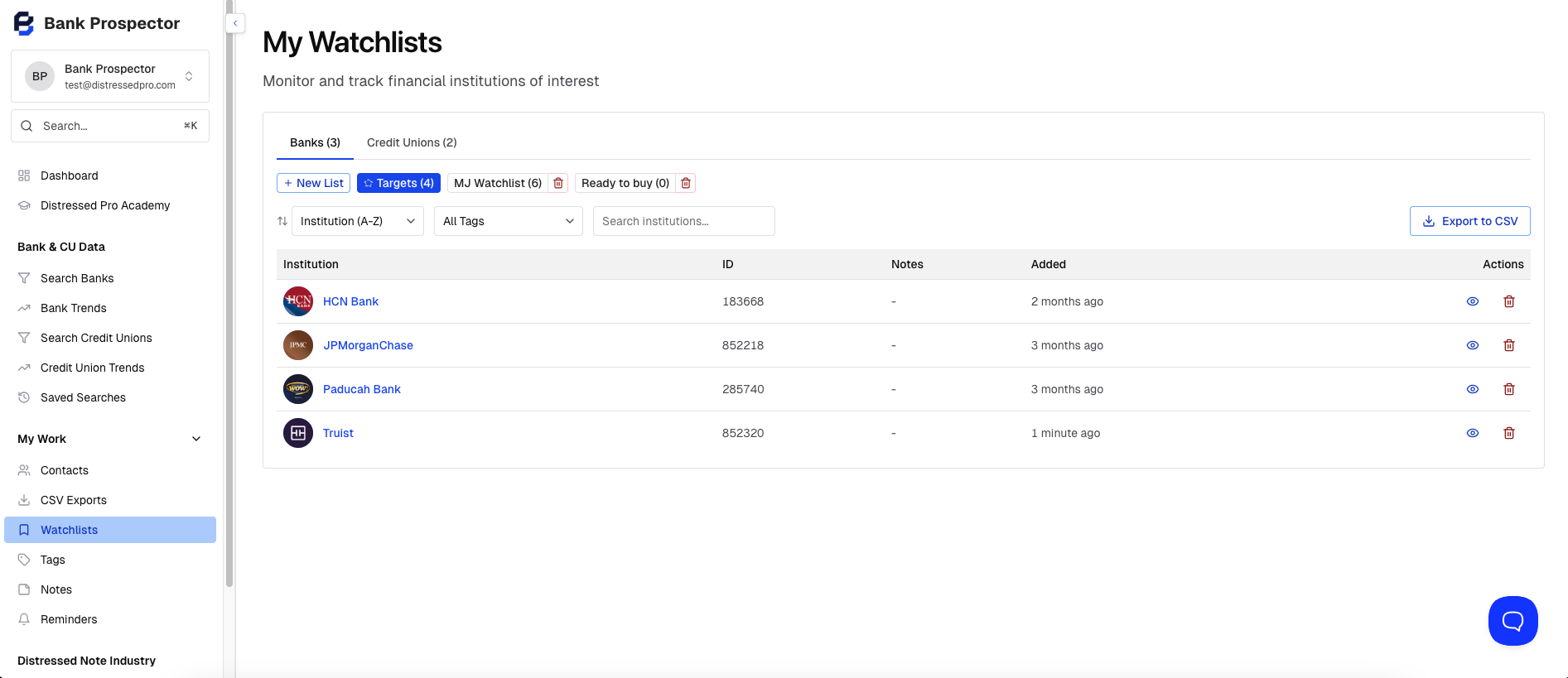Image resolution: width=1568 pixels, height=678 pixels.
Task: Remove the Ready to buy list
Action: 686,183
